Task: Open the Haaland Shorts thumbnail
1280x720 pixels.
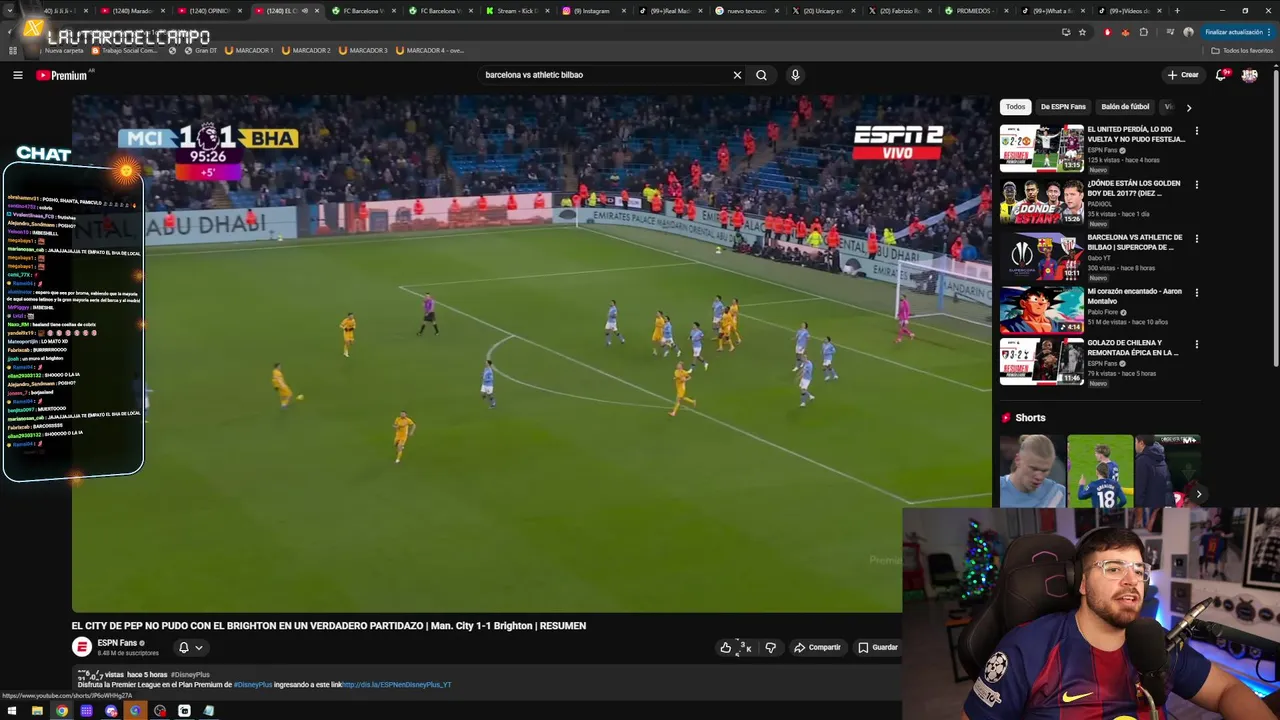Action: 1031,471
